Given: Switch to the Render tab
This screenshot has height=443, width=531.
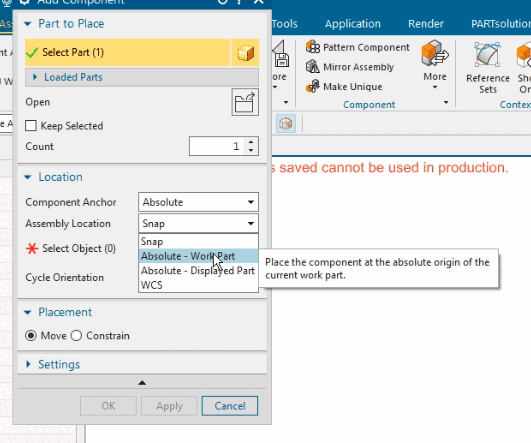Looking at the screenshot, I should click(426, 24).
